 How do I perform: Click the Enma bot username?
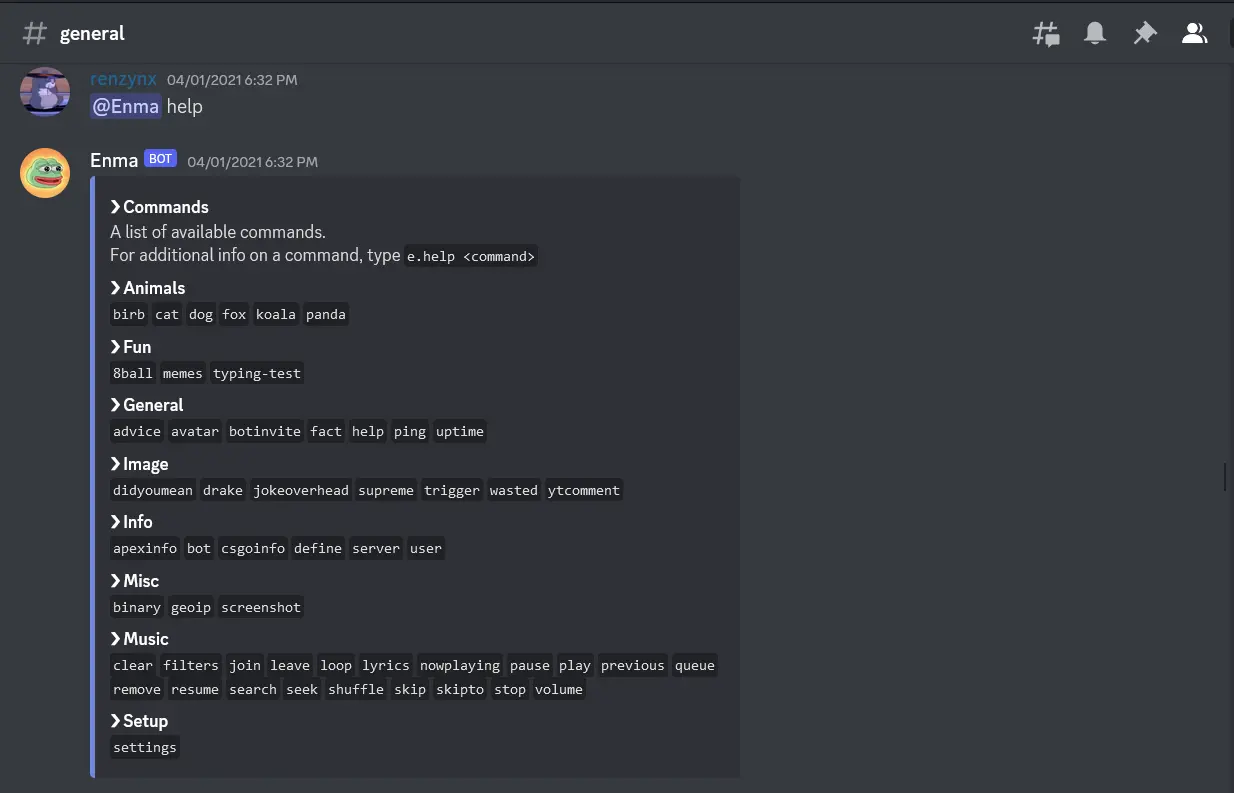[x=114, y=160]
